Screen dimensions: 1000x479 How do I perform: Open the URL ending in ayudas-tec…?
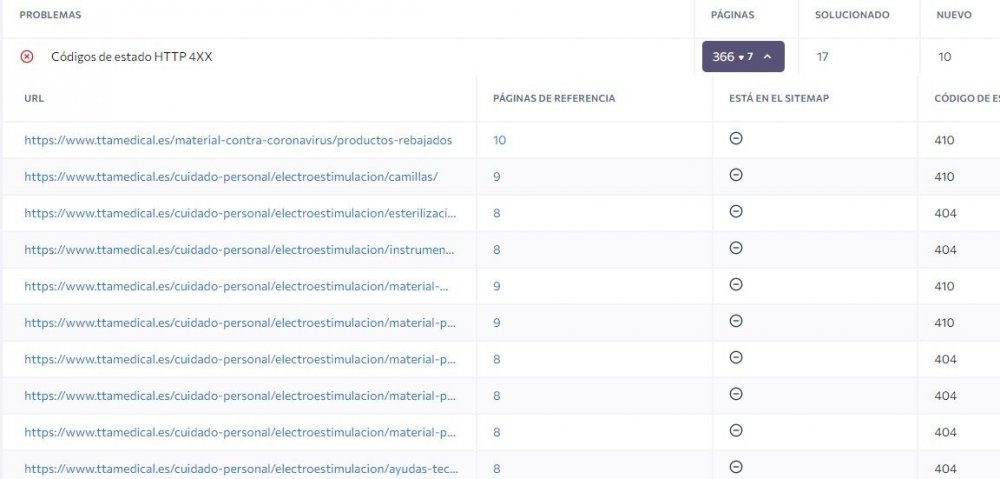click(x=241, y=469)
